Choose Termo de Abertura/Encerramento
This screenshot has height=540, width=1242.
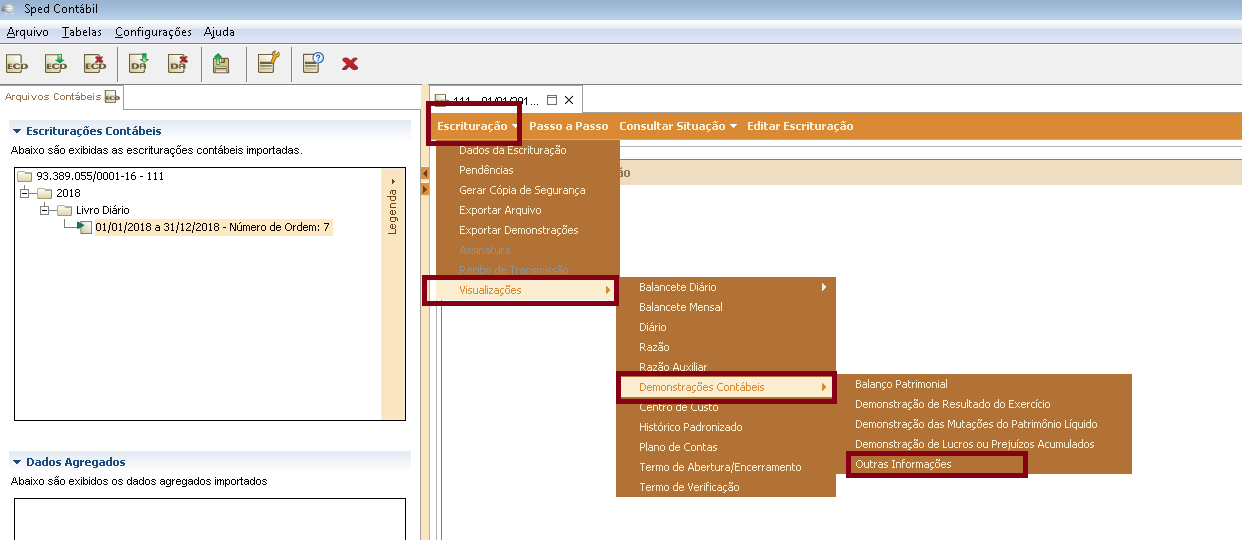click(726, 467)
